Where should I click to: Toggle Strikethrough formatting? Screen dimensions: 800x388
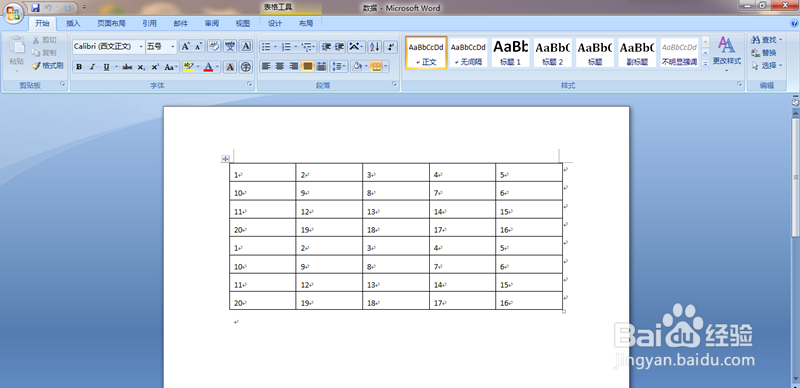[127, 67]
